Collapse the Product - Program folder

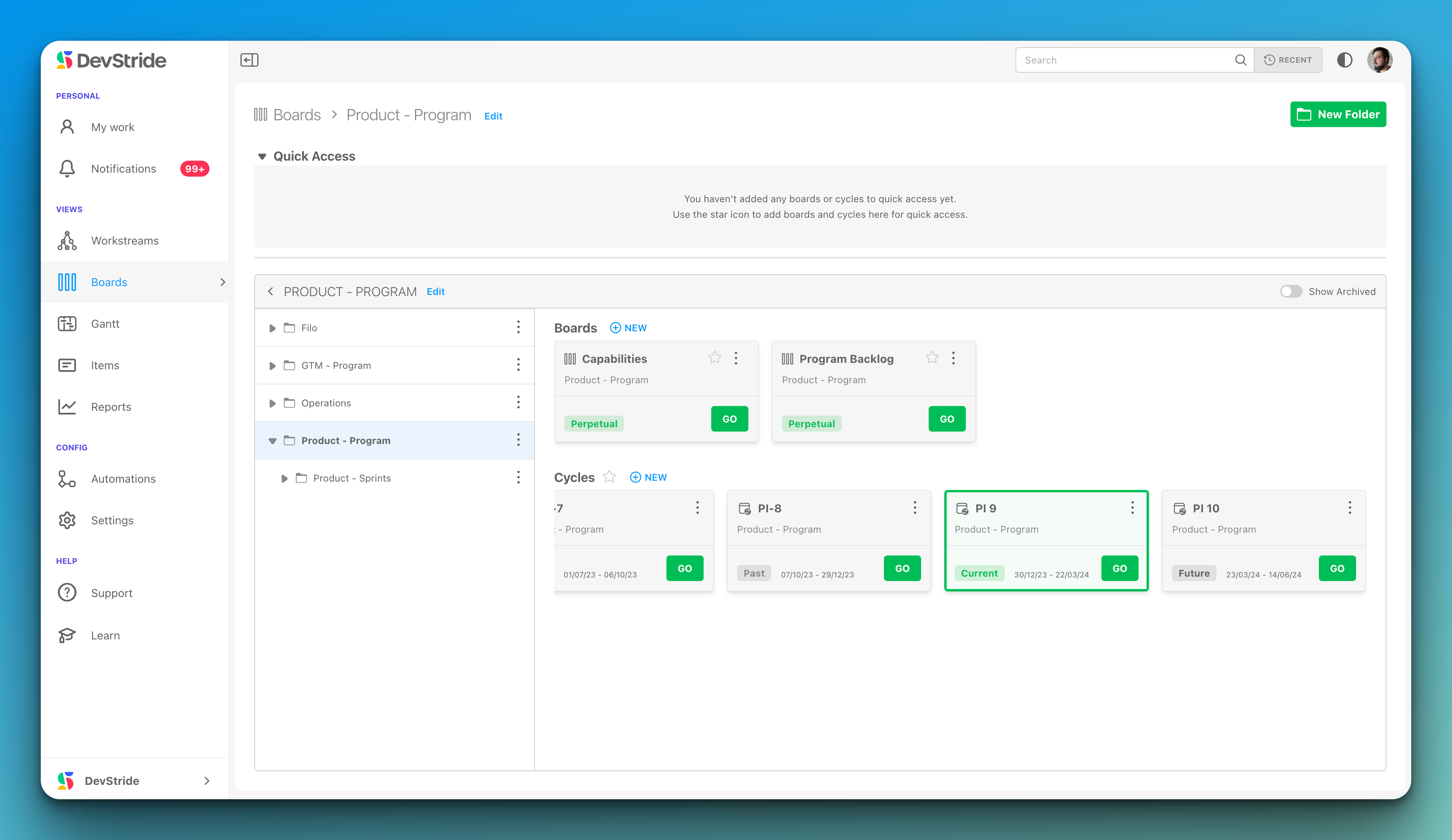(273, 441)
